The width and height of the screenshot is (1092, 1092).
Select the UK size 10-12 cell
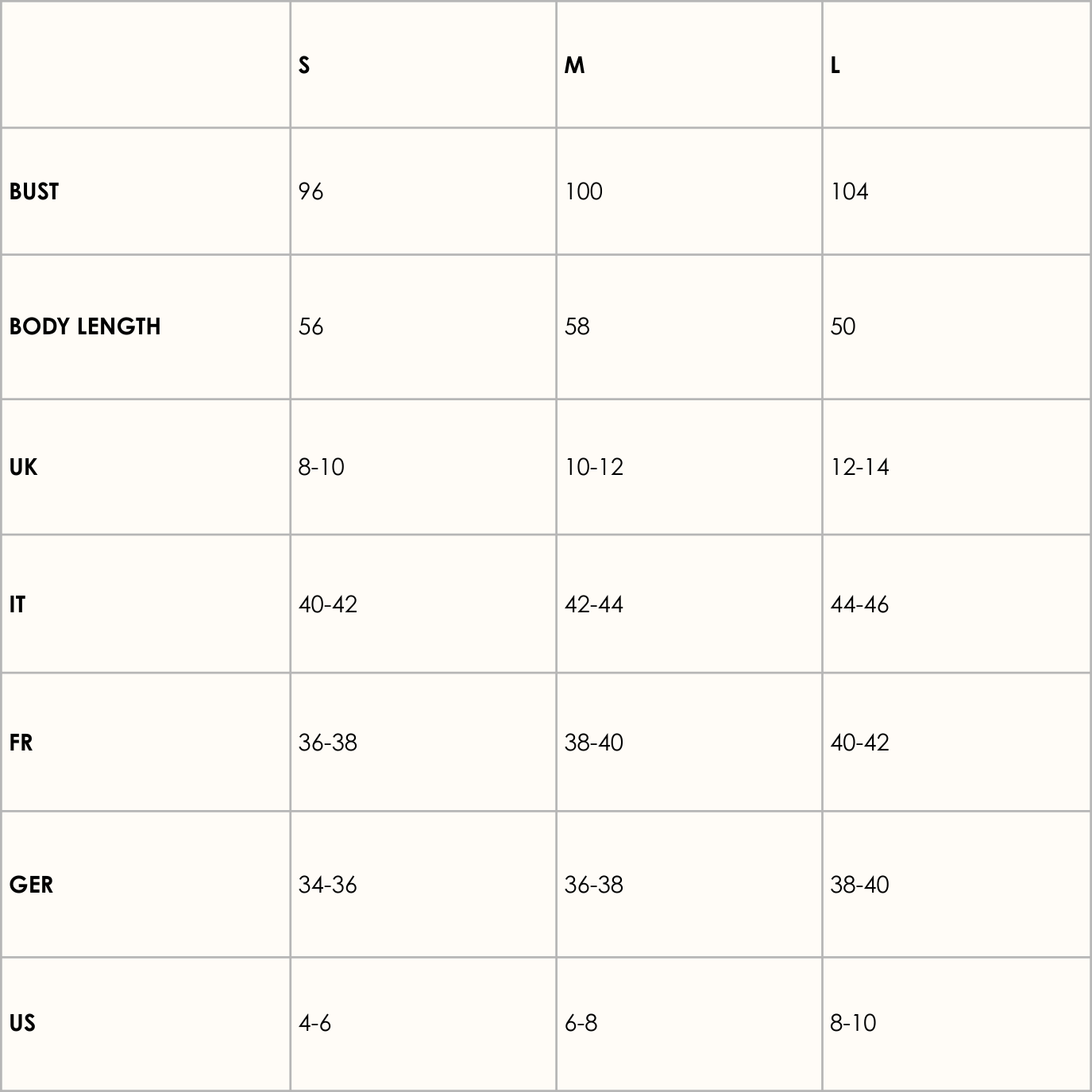tap(594, 467)
